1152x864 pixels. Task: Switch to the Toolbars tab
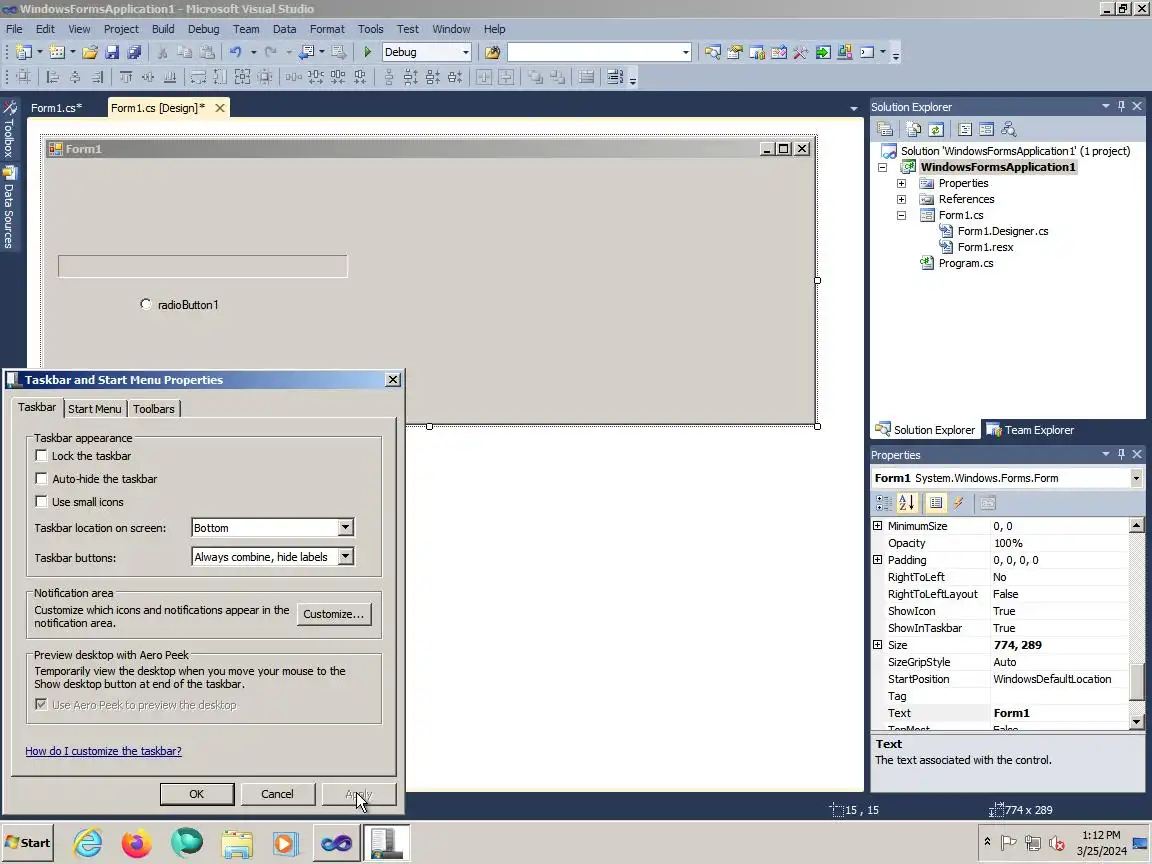coord(154,408)
